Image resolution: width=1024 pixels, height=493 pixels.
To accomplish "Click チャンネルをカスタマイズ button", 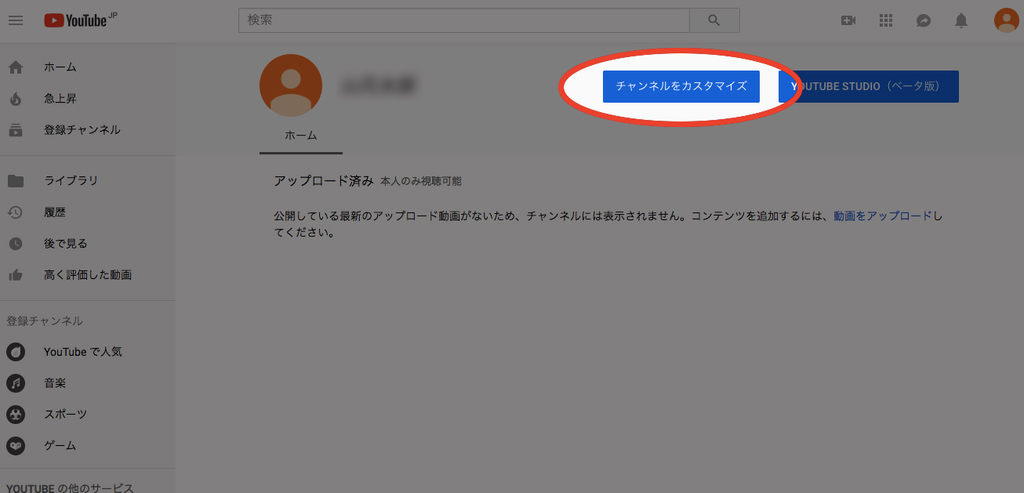I will (x=681, y=86).
